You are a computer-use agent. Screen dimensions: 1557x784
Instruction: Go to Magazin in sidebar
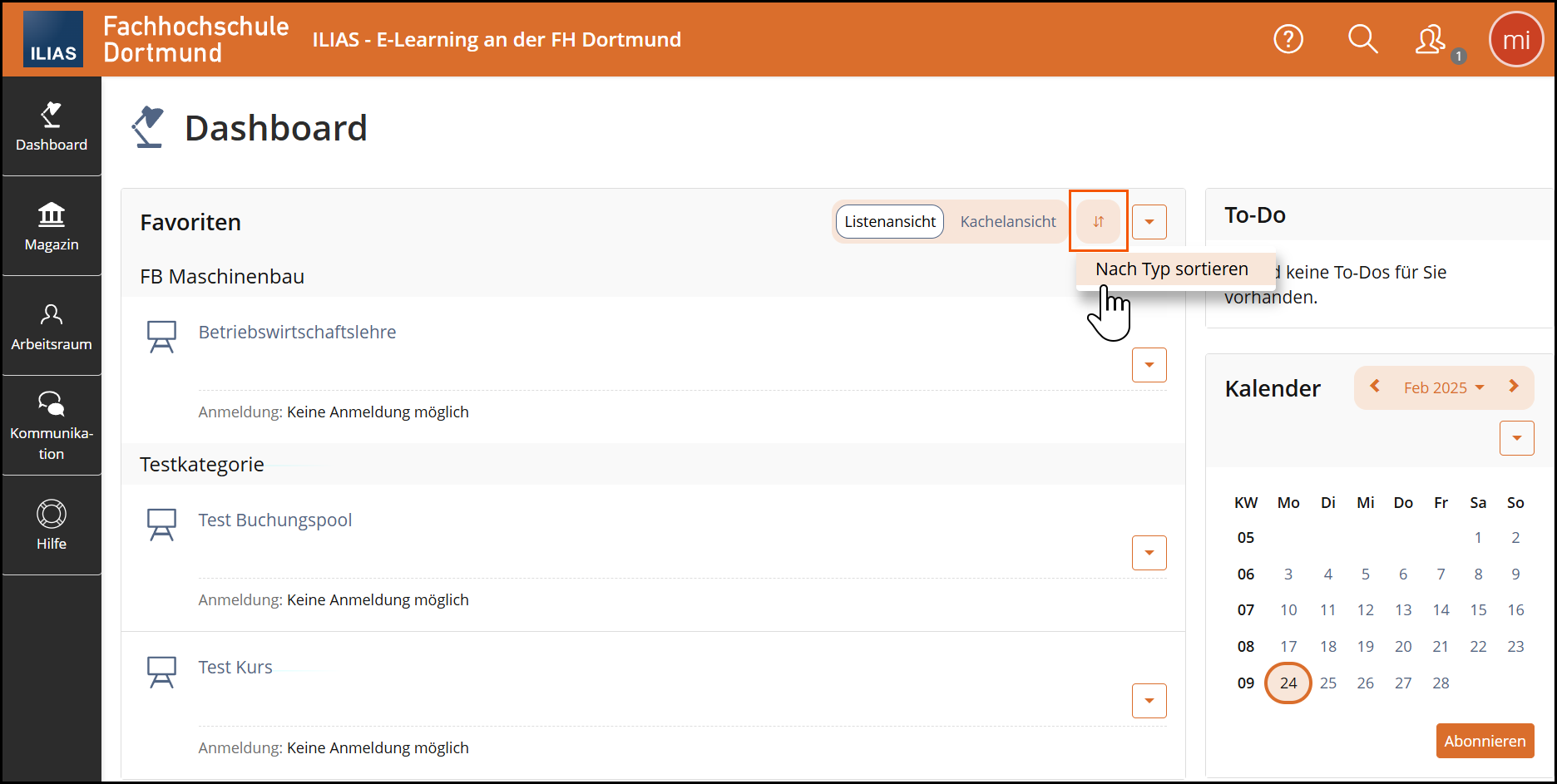(52, 226)
